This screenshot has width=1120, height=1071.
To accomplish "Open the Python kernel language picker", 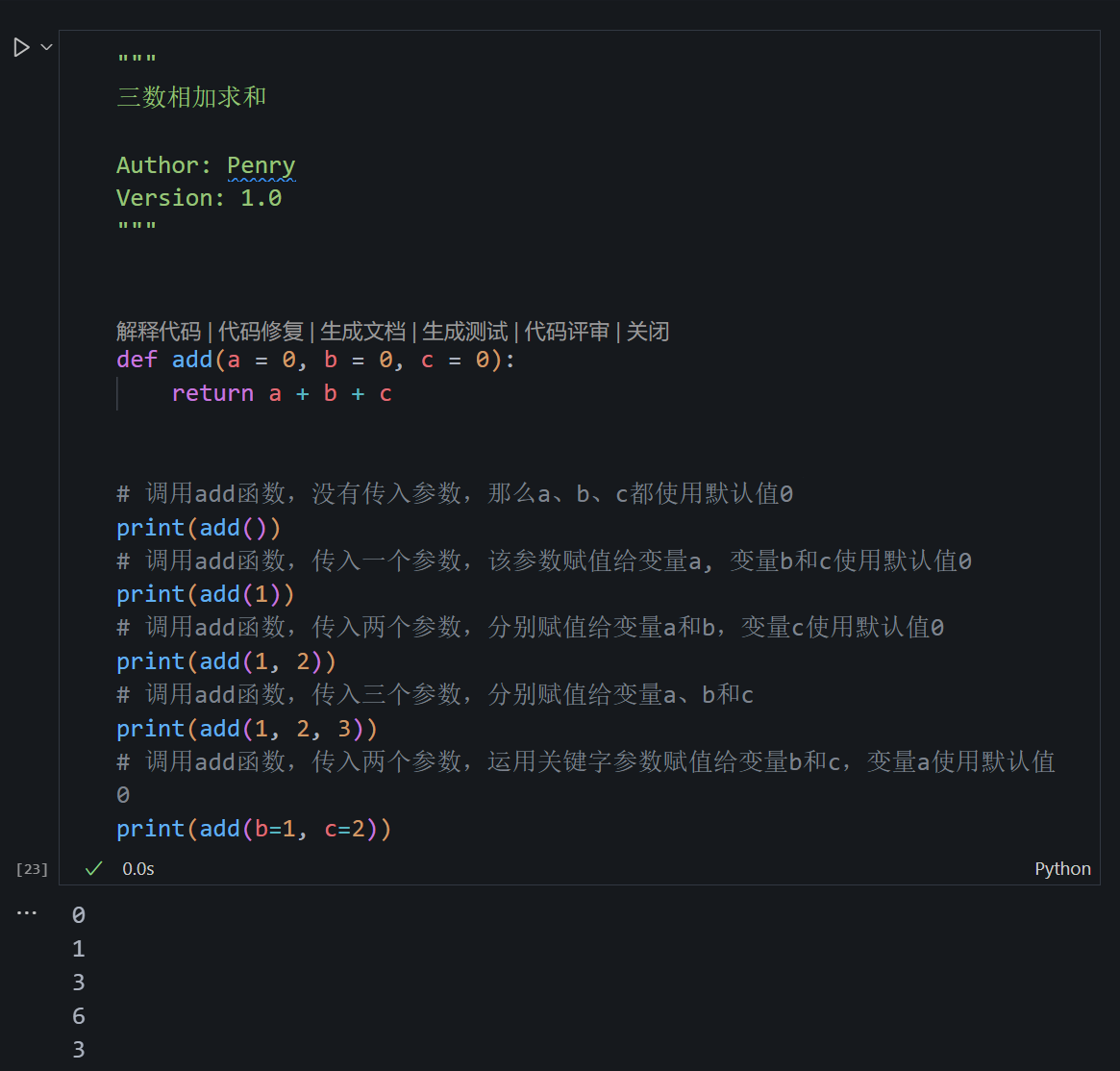I will pos(1062,868).
